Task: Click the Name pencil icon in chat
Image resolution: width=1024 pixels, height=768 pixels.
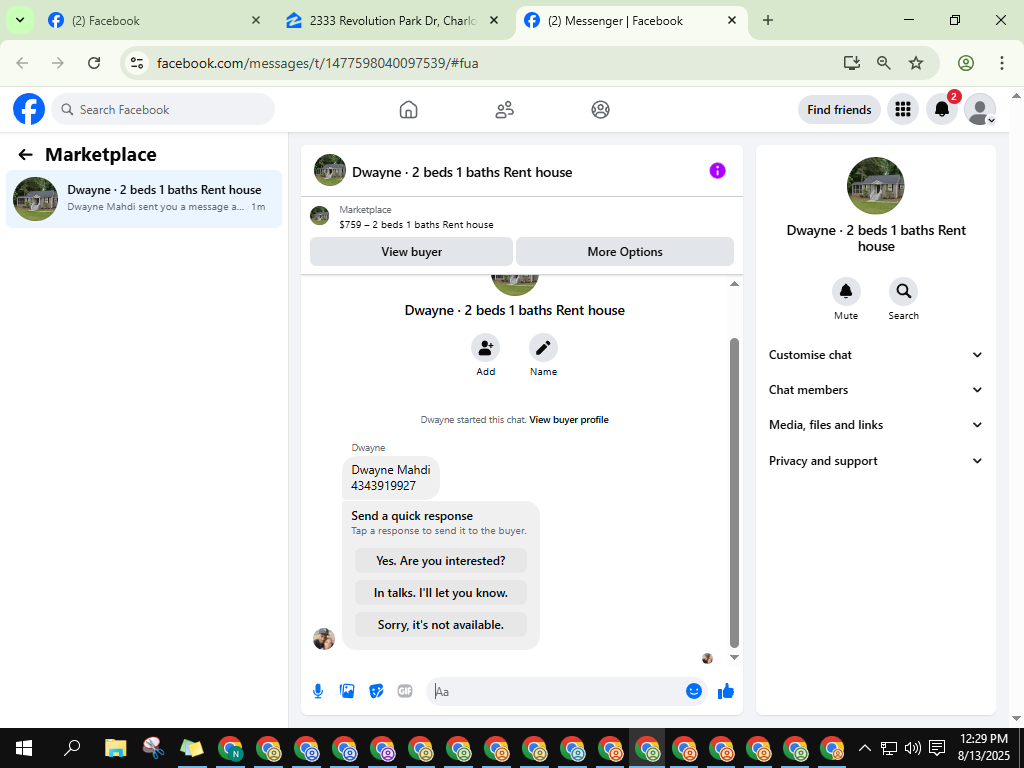Action: (543, 348)
